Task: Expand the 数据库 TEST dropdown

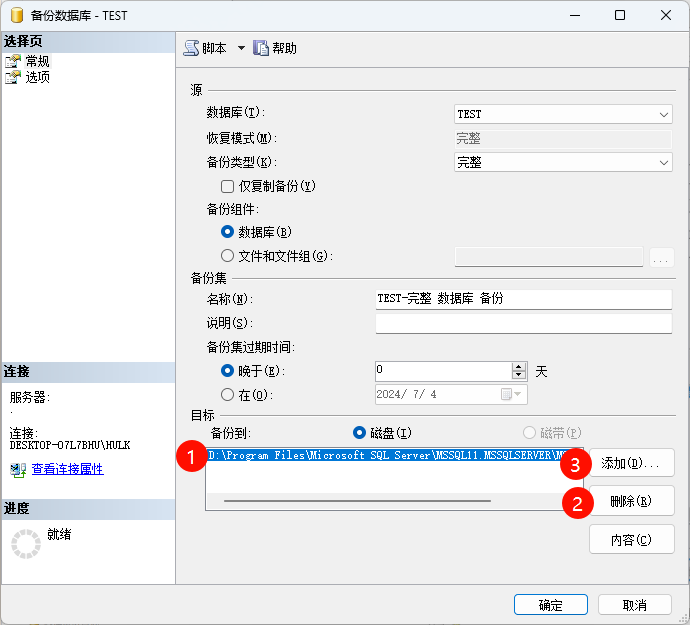Action: pyautogui.click(x=664, y=114)
